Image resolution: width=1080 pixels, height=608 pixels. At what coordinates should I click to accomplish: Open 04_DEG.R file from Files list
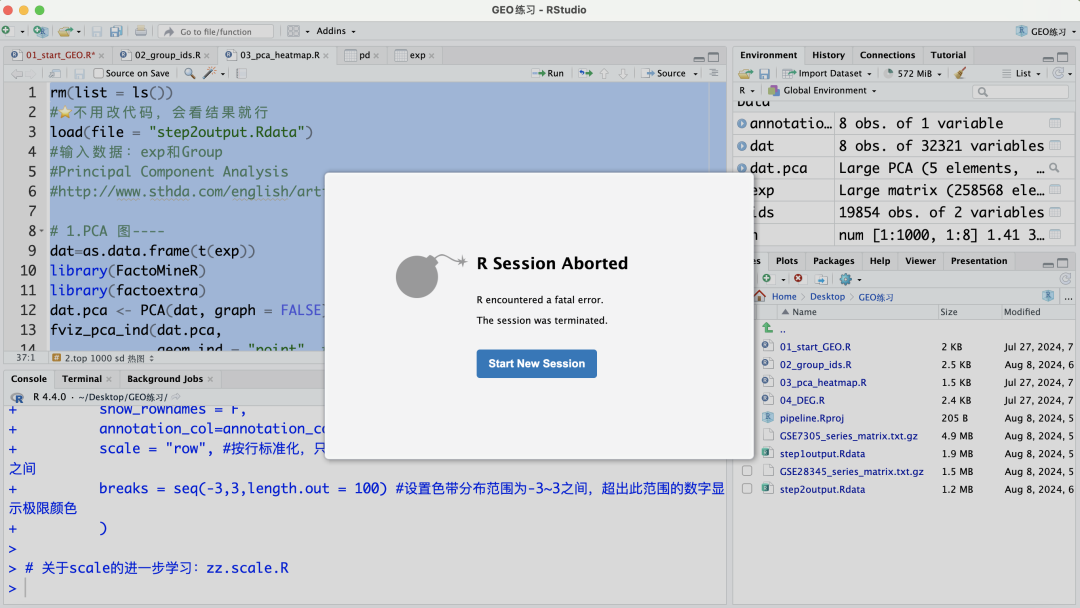coord(802,400)
